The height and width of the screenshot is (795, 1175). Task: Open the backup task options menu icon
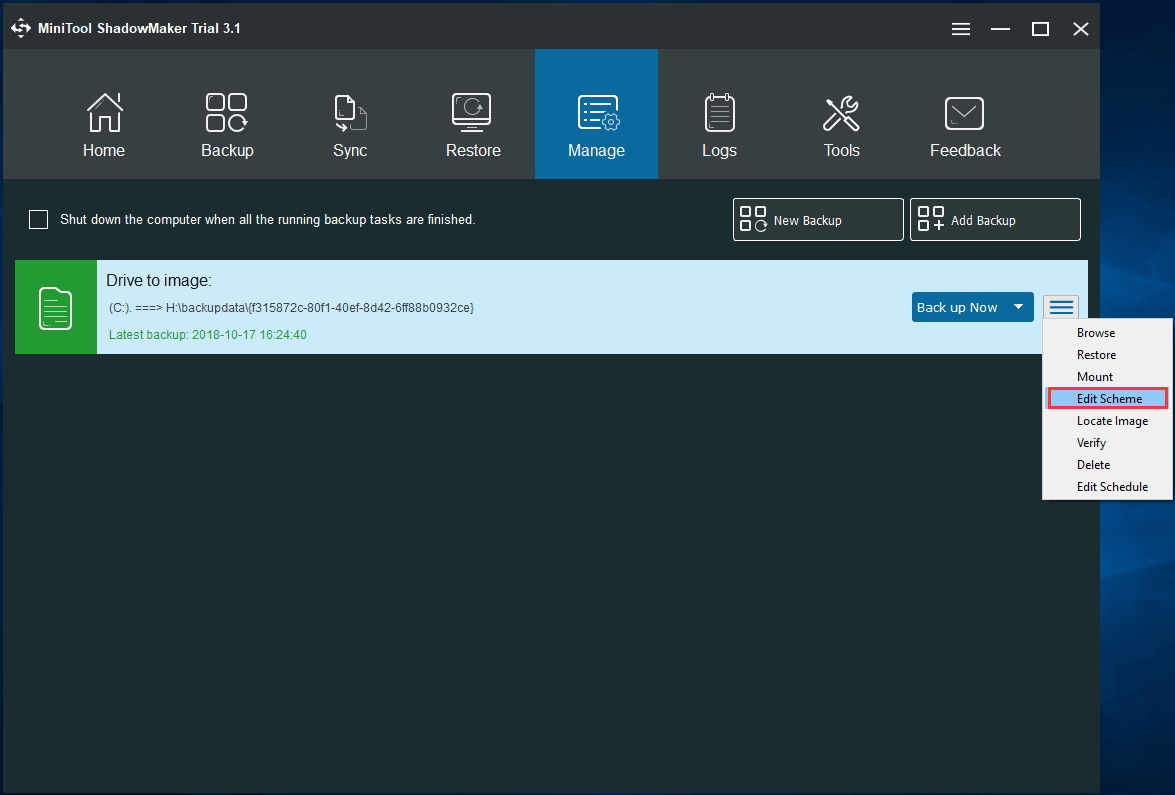[1060, 307]
